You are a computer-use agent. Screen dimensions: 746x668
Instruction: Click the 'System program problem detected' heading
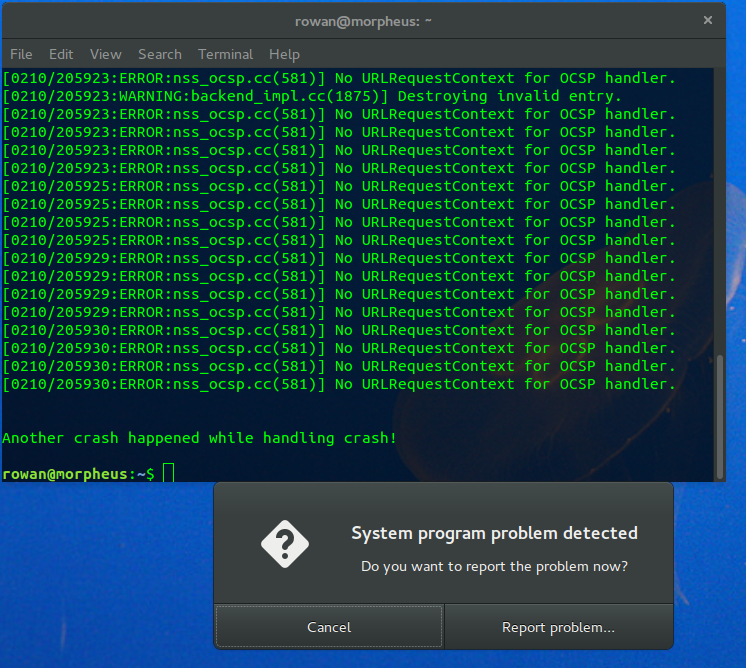[494, 533]
